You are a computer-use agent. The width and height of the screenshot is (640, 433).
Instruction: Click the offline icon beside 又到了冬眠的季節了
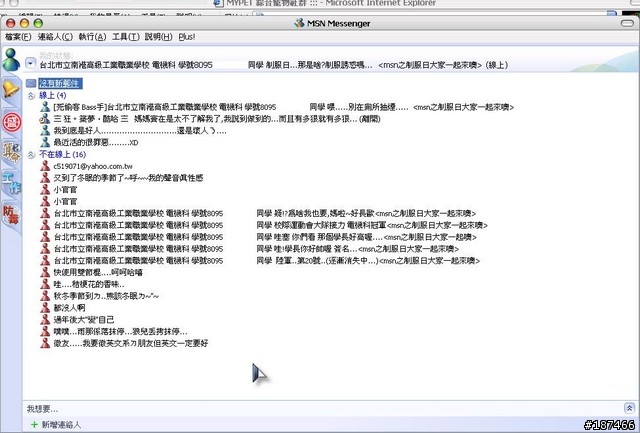pos(45,178)
